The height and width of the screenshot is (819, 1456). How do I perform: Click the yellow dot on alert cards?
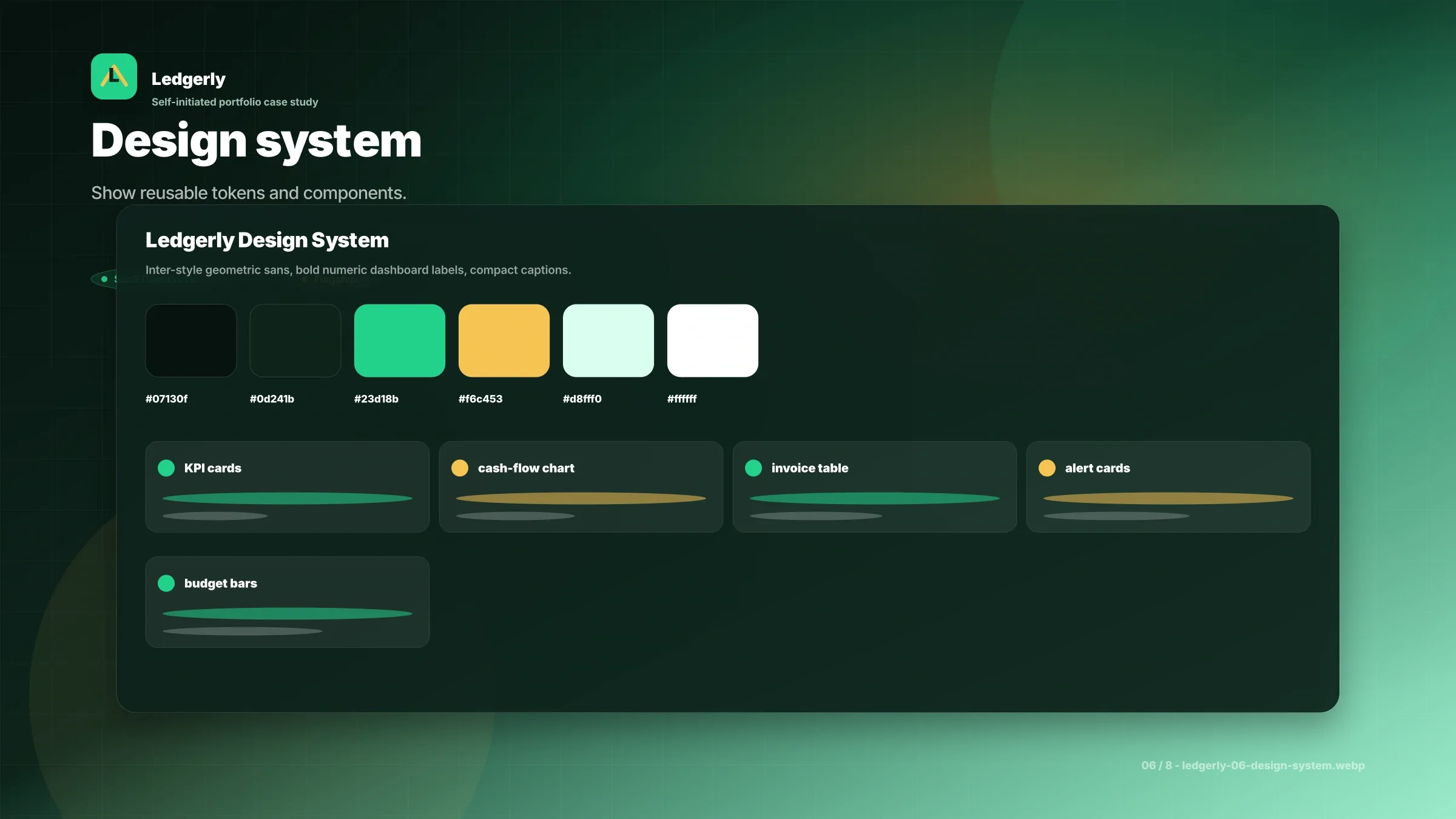pyautogui.click(x=1047, y=468)
